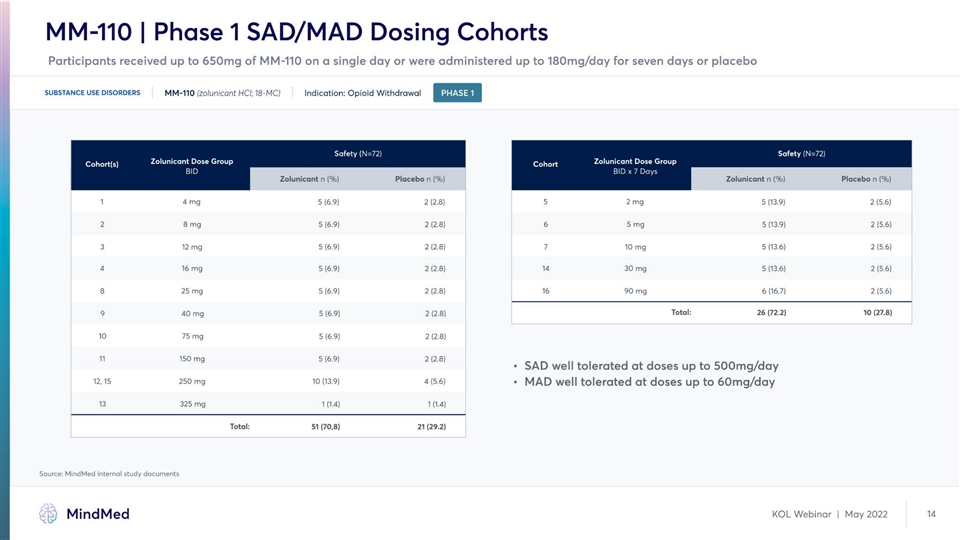
Task: Select the 90 mg dose cell
Action: click(x=635, y=291)
